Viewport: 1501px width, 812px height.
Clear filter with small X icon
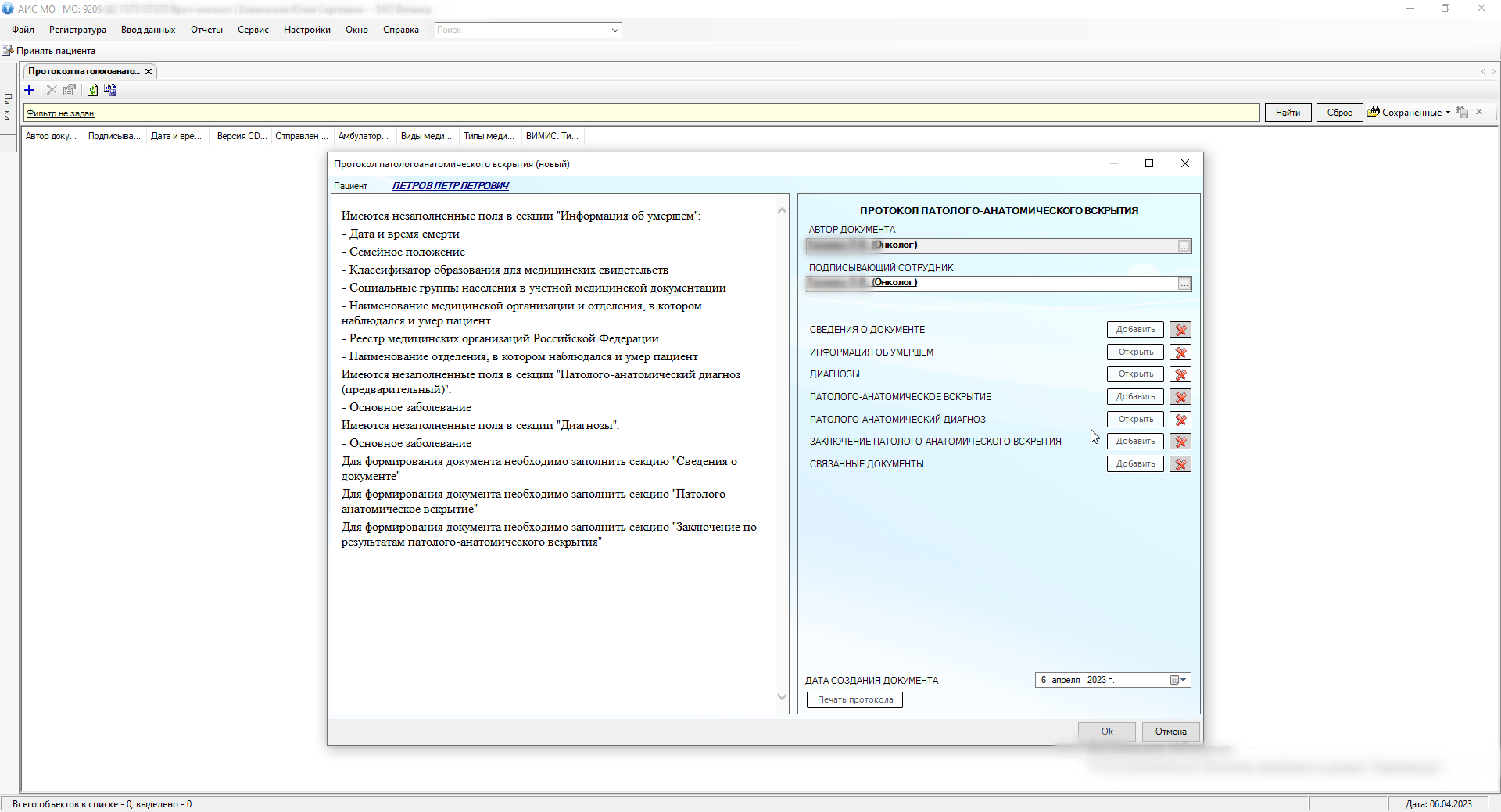pos(1479,112)
